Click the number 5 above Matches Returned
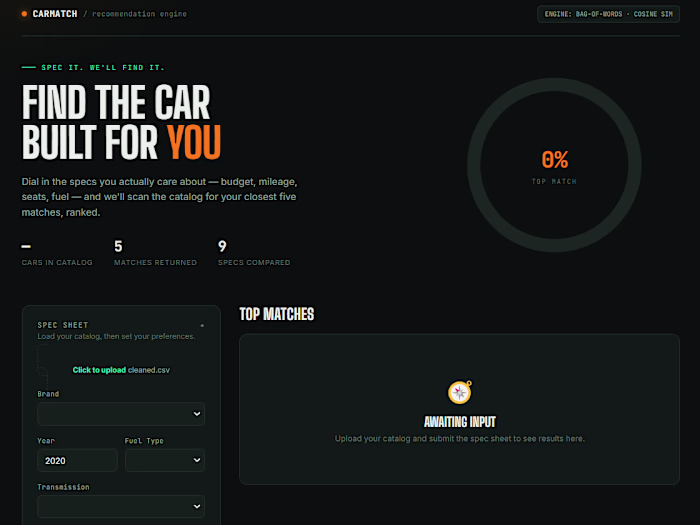The width and height of the screenshot is (700, 525). (118, 246)
